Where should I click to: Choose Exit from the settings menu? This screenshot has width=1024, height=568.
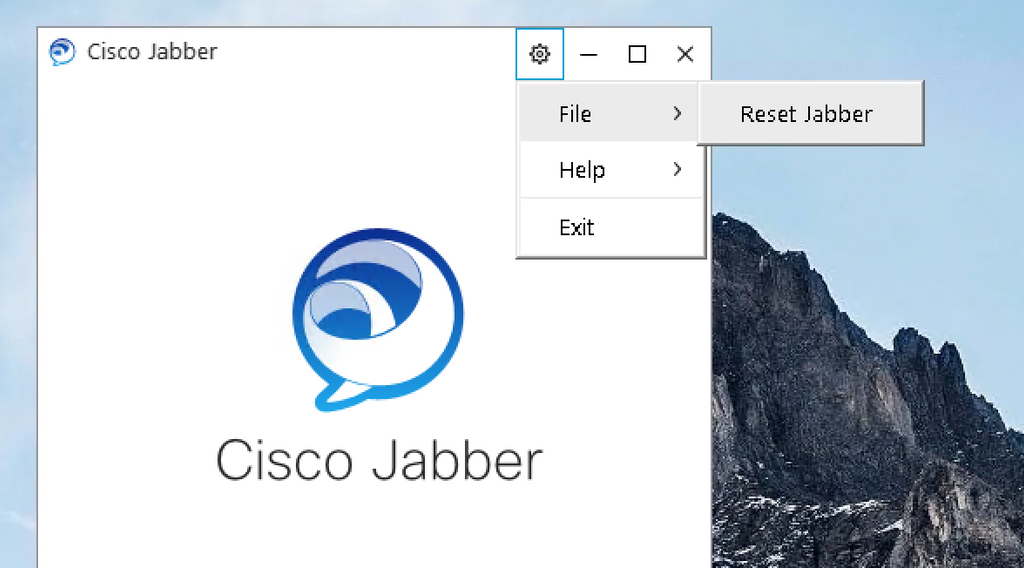click(x=577, y=228)
